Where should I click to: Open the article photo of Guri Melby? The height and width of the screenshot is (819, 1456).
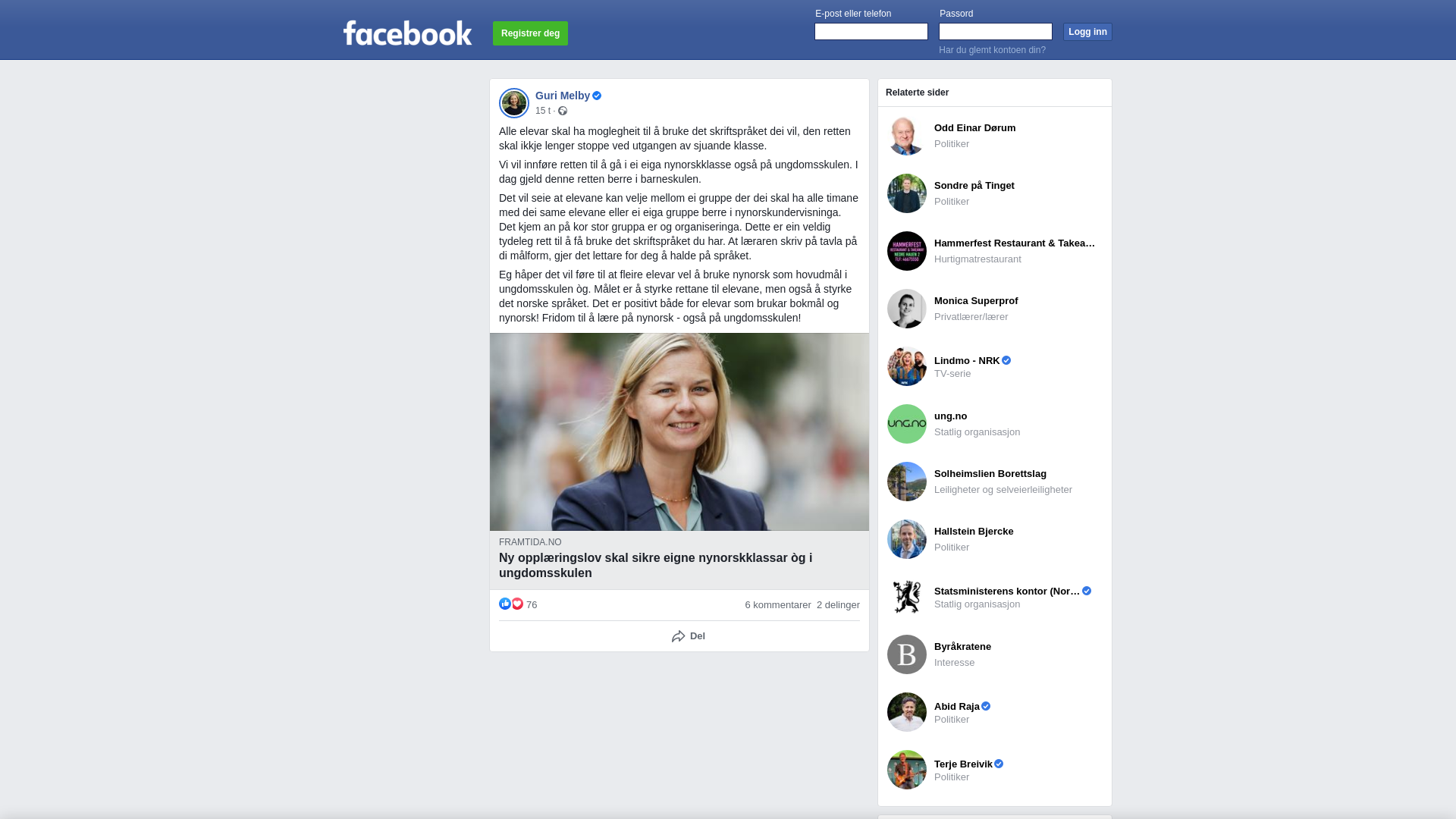click(679, 431)
